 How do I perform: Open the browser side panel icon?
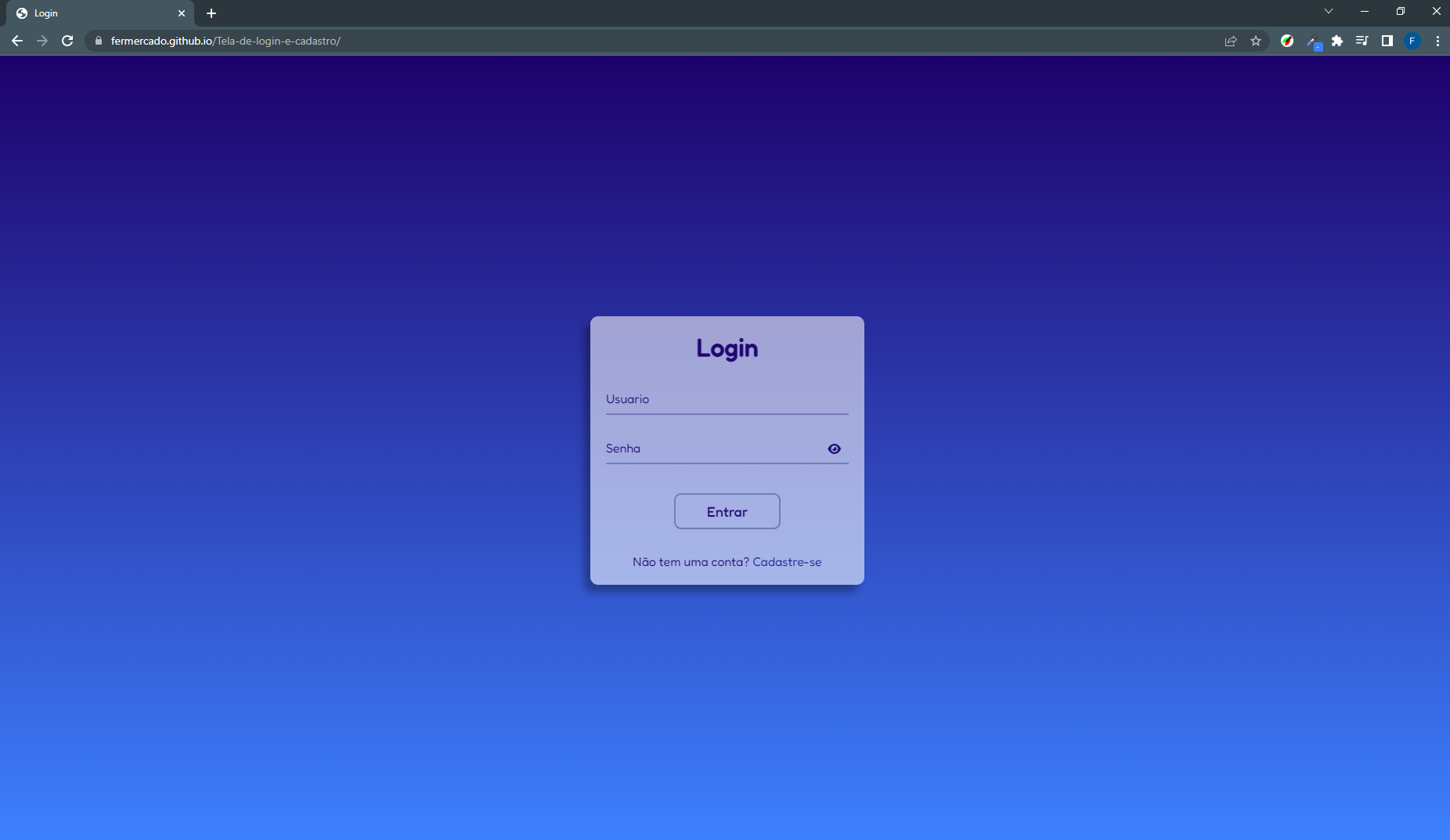click(x=1387, y=41)
